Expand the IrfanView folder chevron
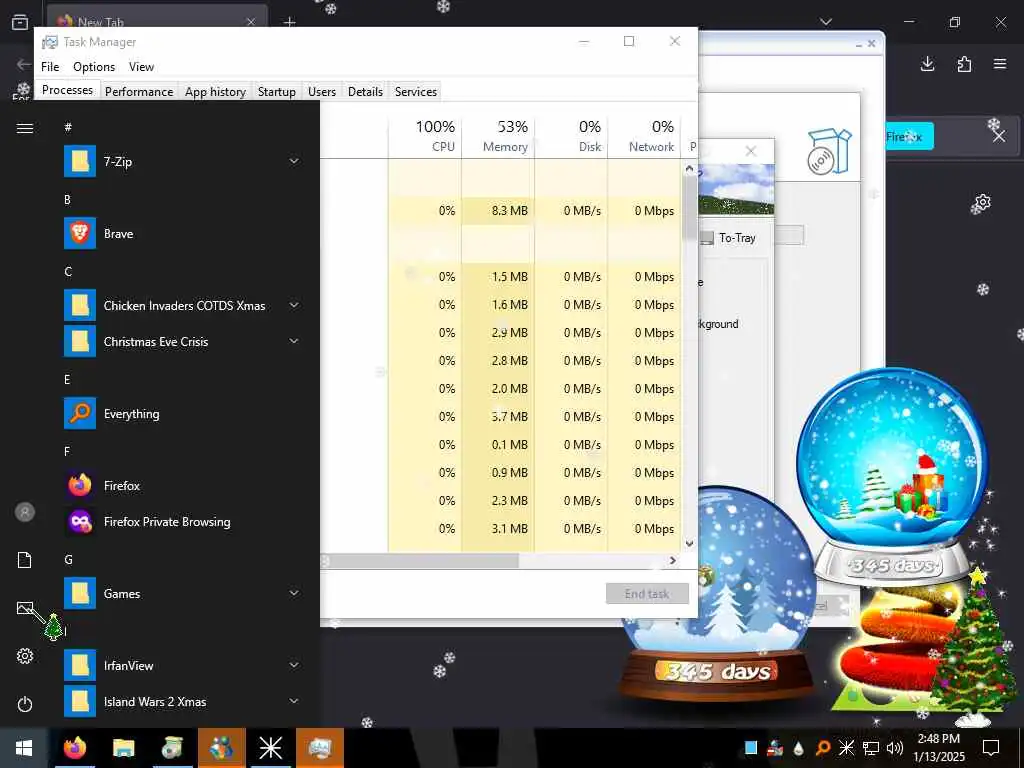This screenshot has height=768, width=1024. coord(295,665)
